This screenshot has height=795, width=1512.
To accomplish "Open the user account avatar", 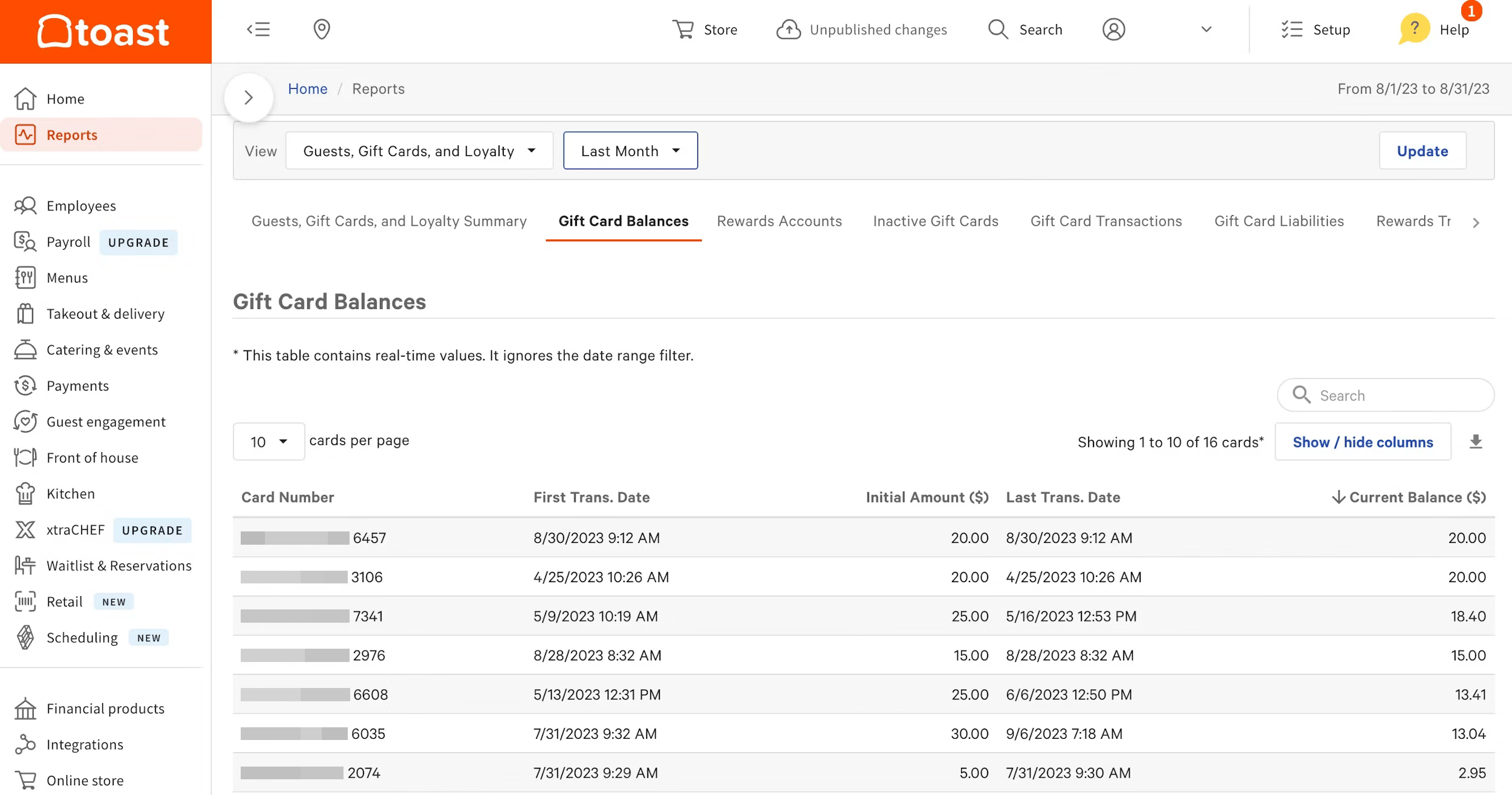I will [1113, 29].
